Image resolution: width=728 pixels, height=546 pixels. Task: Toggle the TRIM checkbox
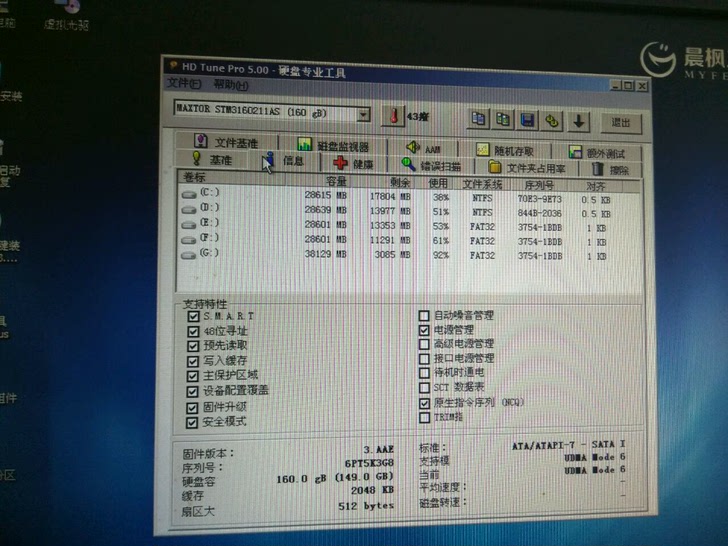(424, 417)
